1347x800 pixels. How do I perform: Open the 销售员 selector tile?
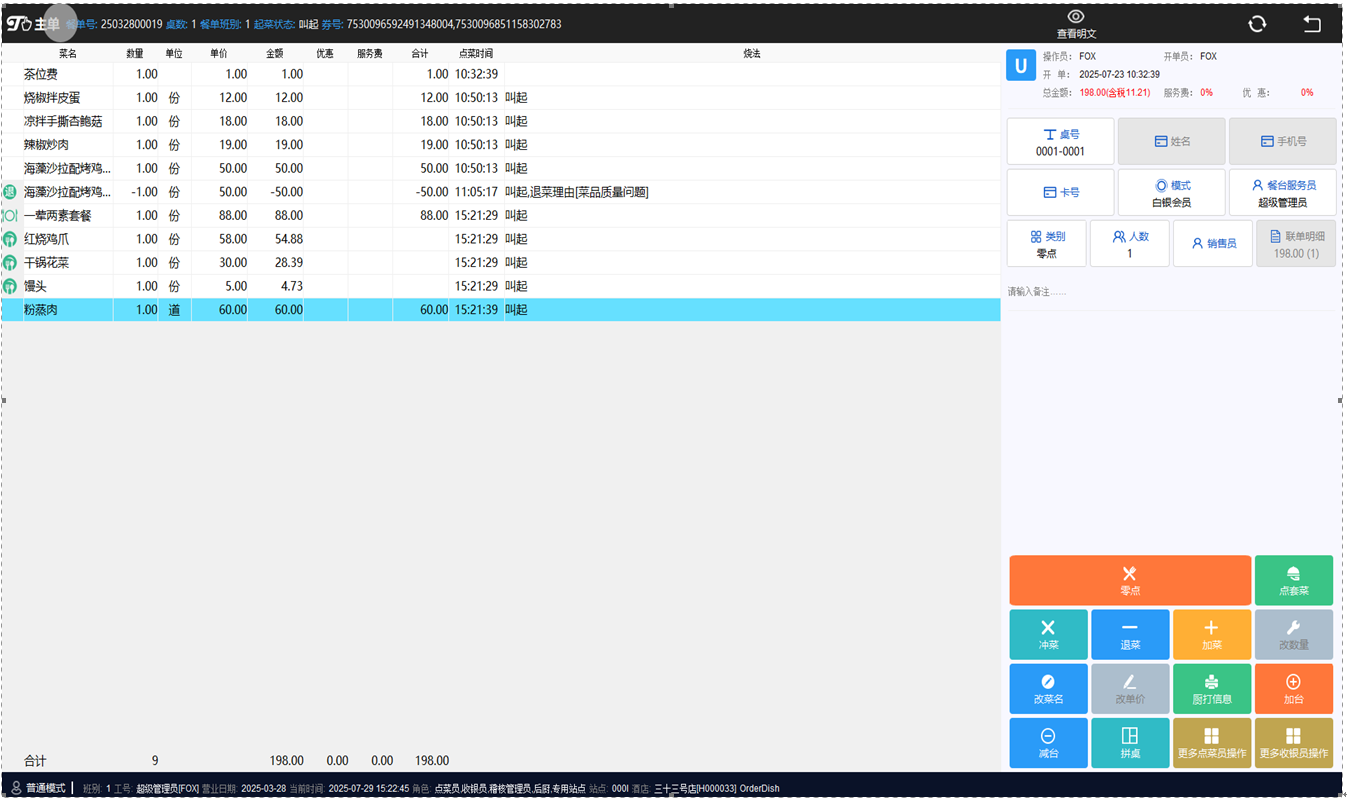pyautogui.click(x=1213, y=243)
